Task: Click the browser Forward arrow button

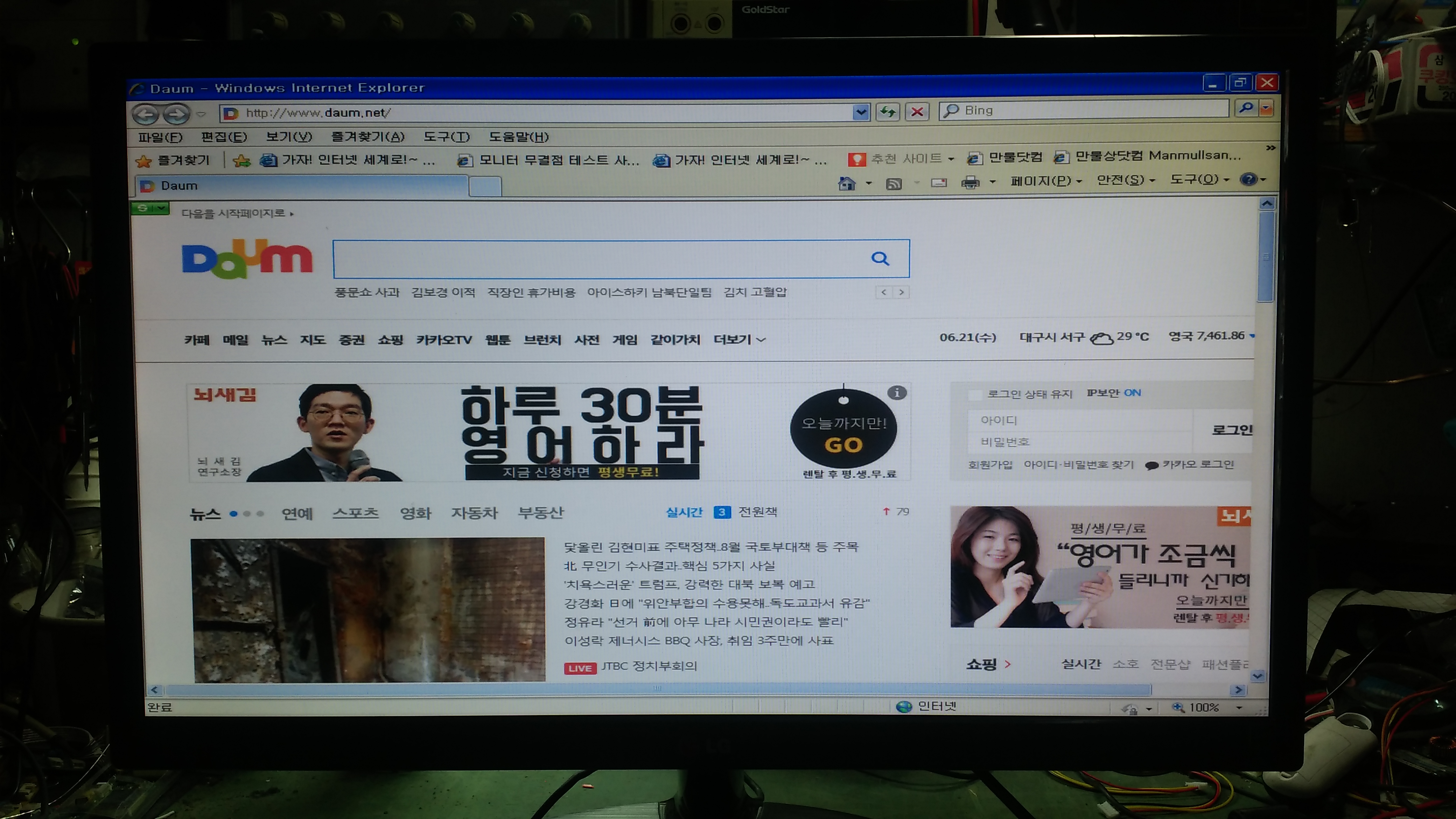Action: pyautogui.click(x=176, y=114)
